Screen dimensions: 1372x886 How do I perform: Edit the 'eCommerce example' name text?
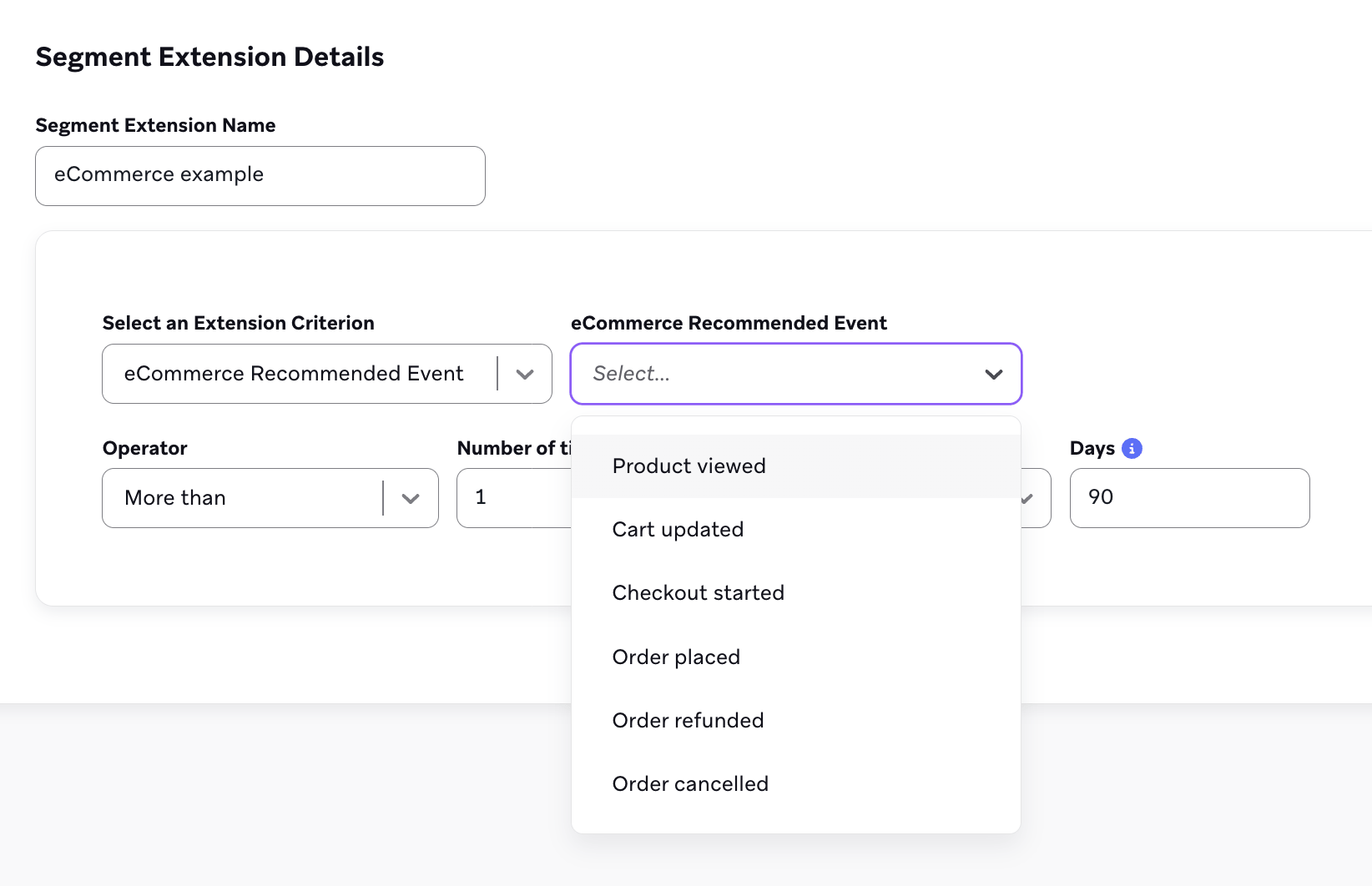(x=159, y=174)
